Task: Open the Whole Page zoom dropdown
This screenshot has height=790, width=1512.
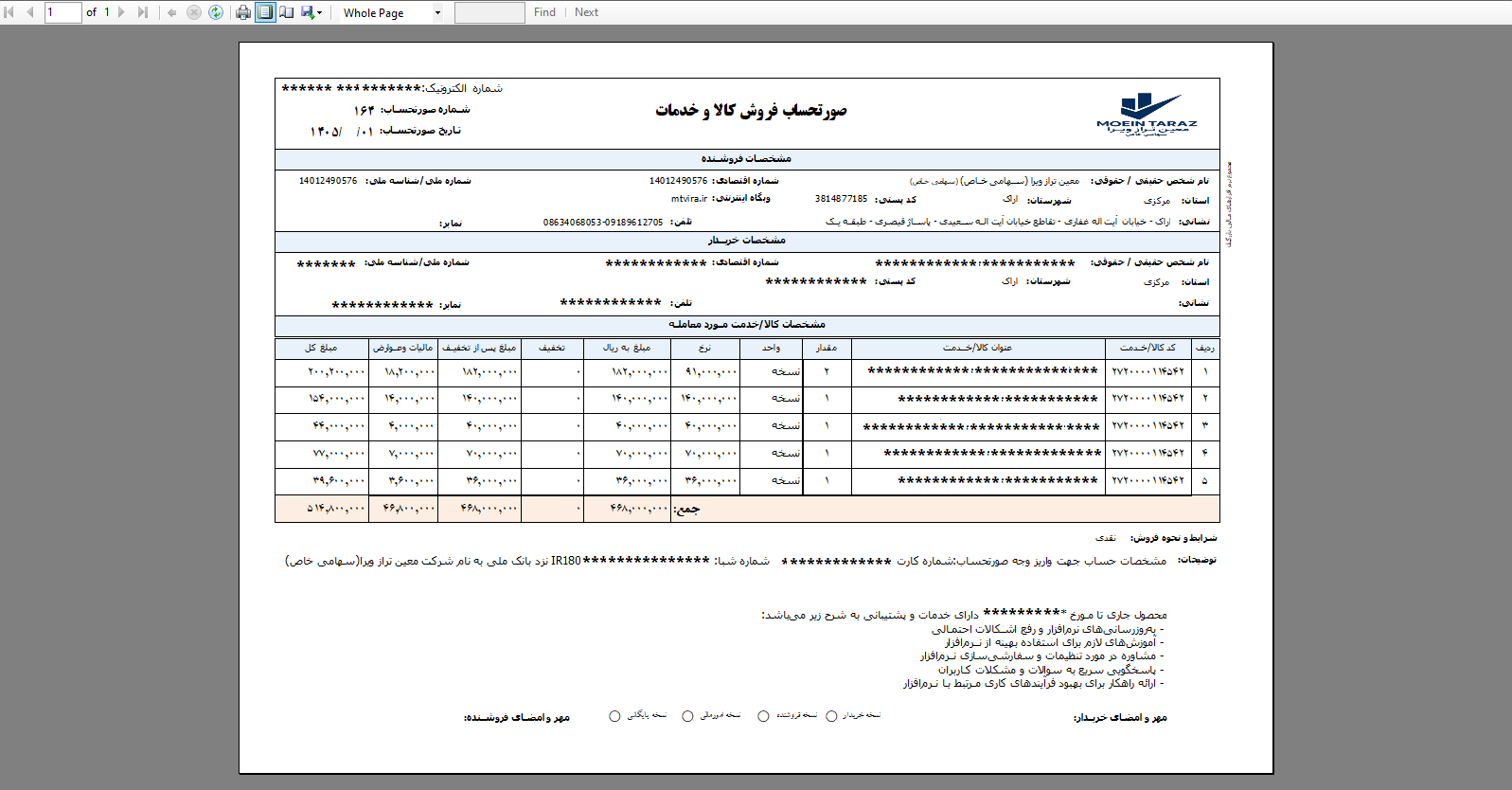Action: (x=392, y=12)
